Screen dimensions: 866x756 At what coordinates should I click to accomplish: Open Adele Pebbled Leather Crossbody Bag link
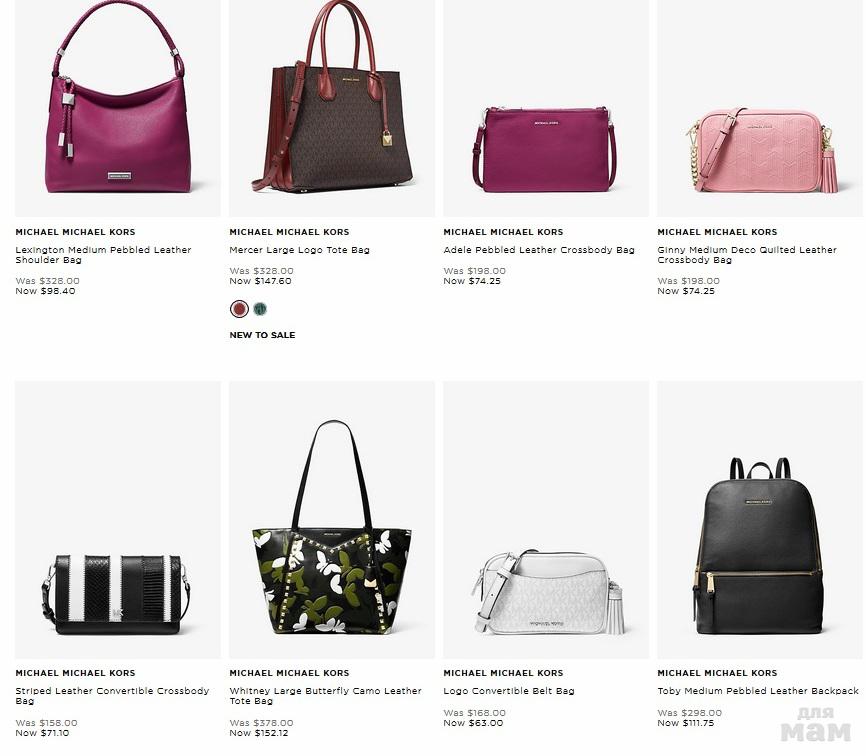(539, 250)
